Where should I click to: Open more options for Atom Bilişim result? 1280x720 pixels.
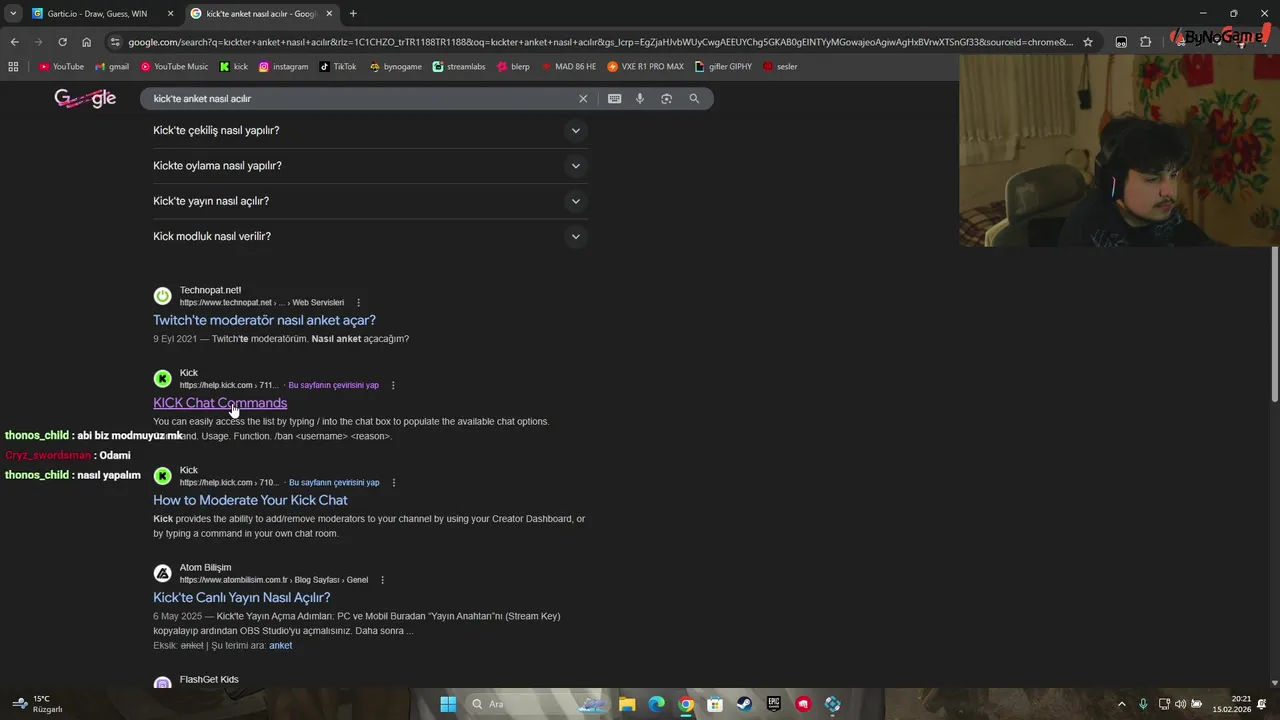[x=382, y=580]
